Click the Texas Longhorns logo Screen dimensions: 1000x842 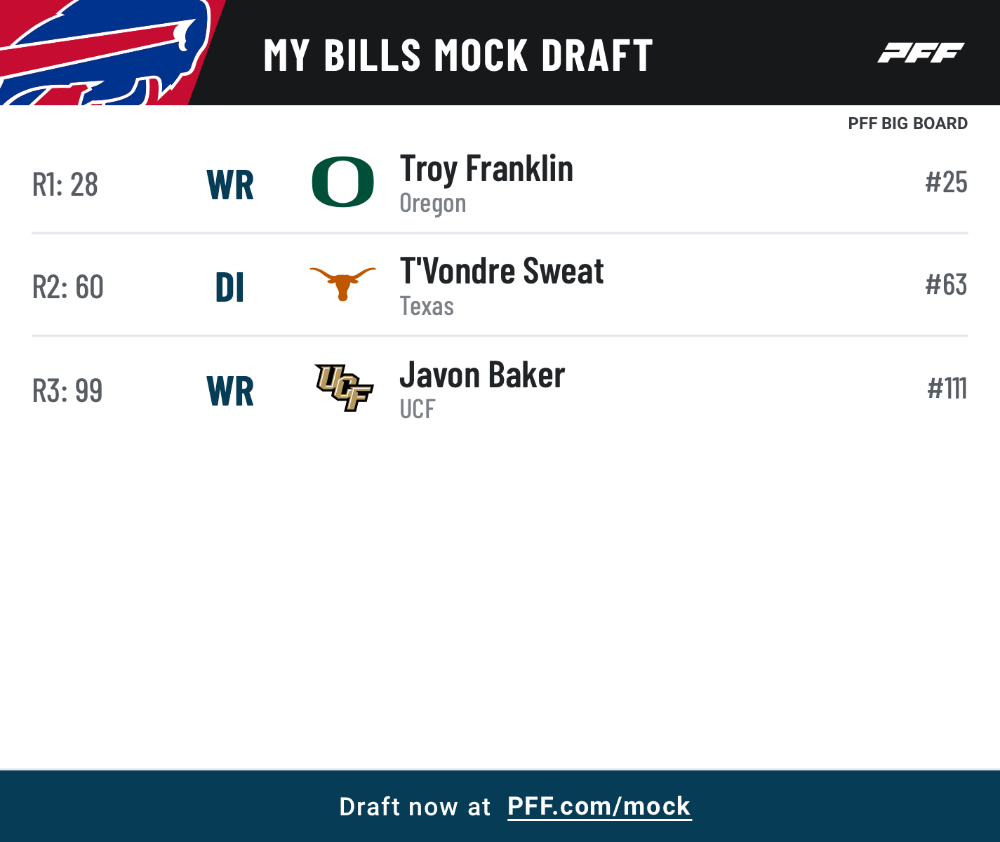coord(342,284)
